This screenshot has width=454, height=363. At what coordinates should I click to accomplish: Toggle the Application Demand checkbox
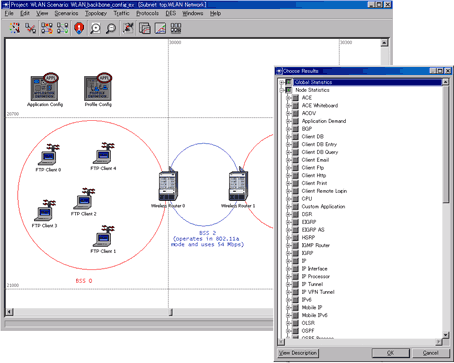point(295,121)
